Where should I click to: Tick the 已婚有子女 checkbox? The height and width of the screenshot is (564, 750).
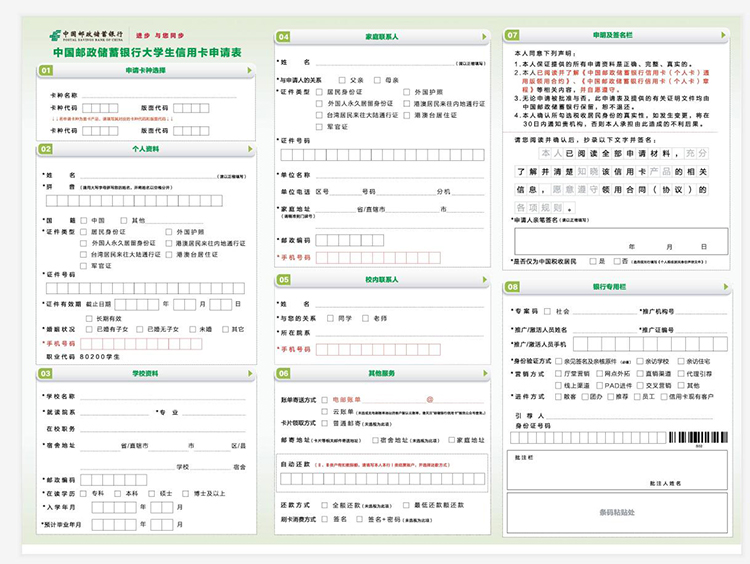[x=89, y=329]
